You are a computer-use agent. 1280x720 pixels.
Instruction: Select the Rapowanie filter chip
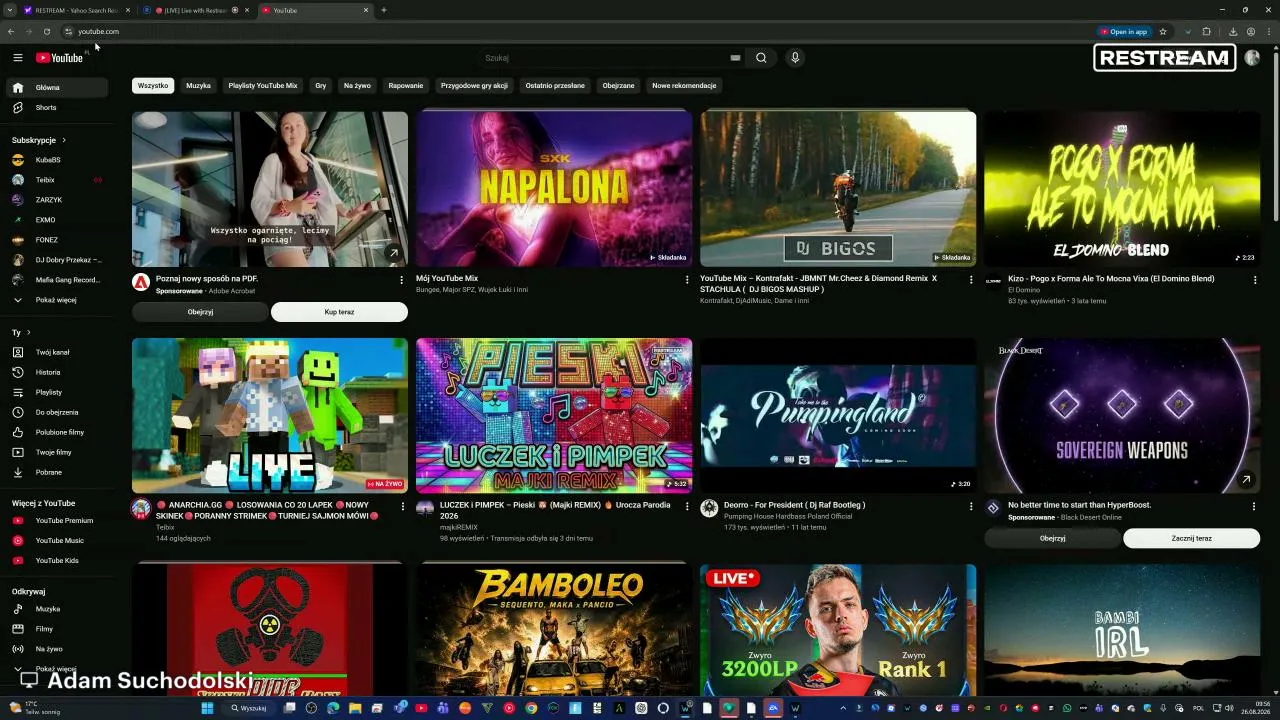point(406,85)
